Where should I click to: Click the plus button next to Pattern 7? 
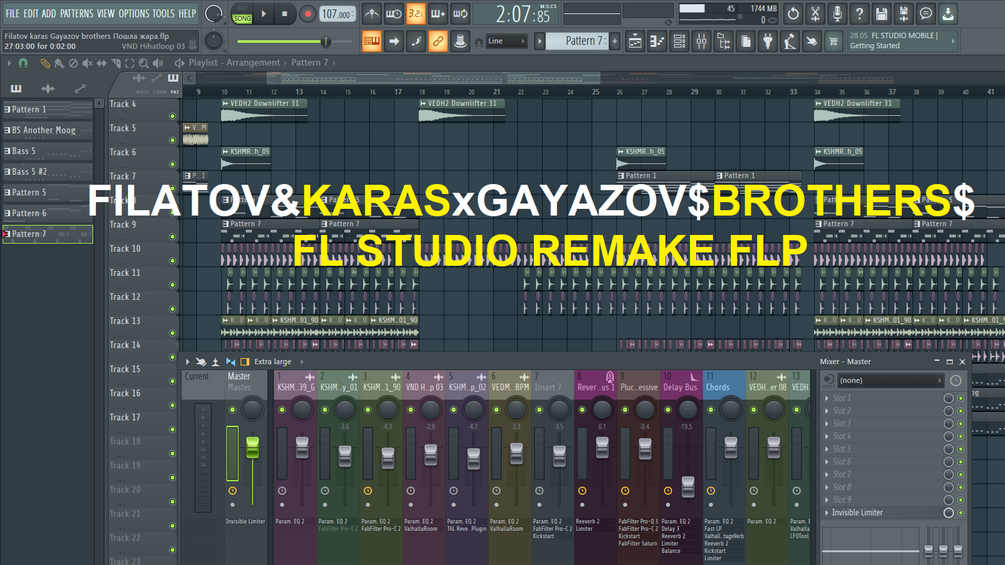[615, 41]
